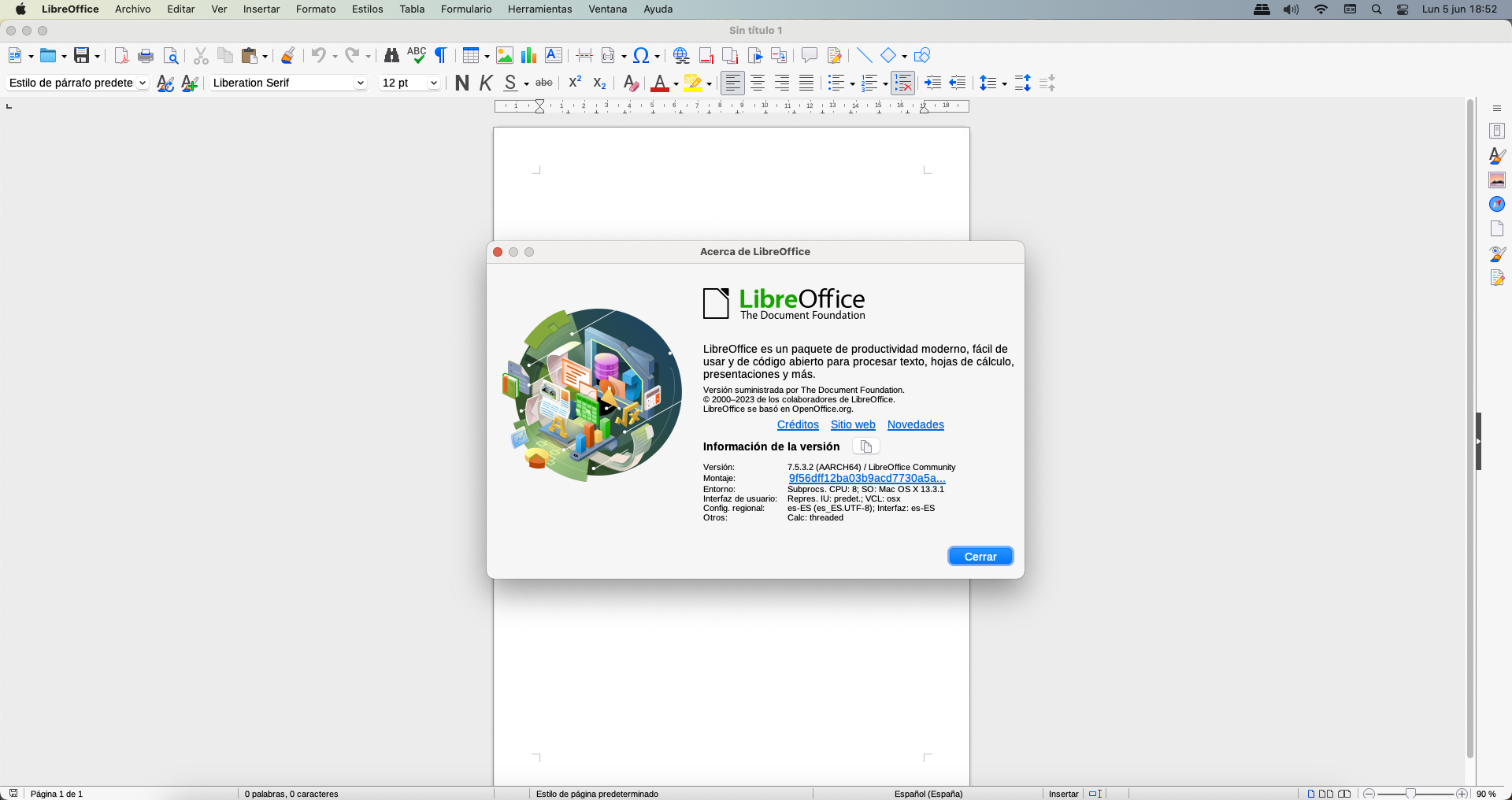Expand unordered list dropdown arrow
This screenshot has width=1512, height=800.
coord(852,83)
